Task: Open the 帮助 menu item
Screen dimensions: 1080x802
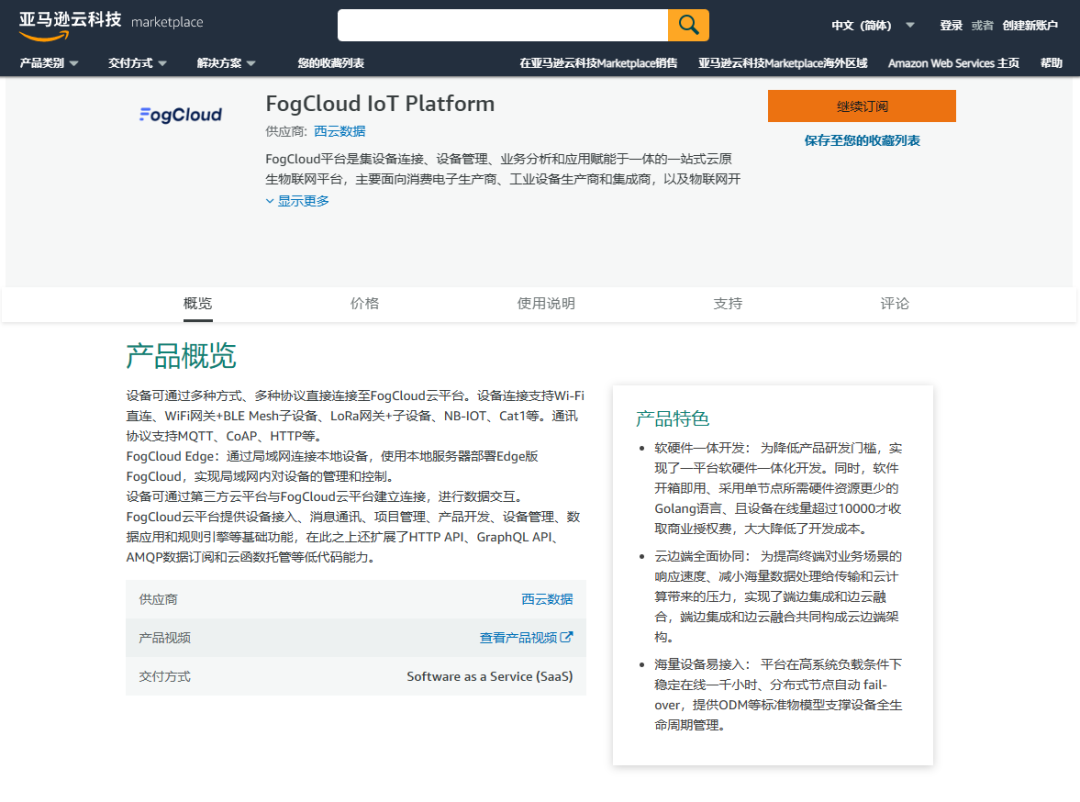Action: pyautogui.click(x=1051, y=63)
